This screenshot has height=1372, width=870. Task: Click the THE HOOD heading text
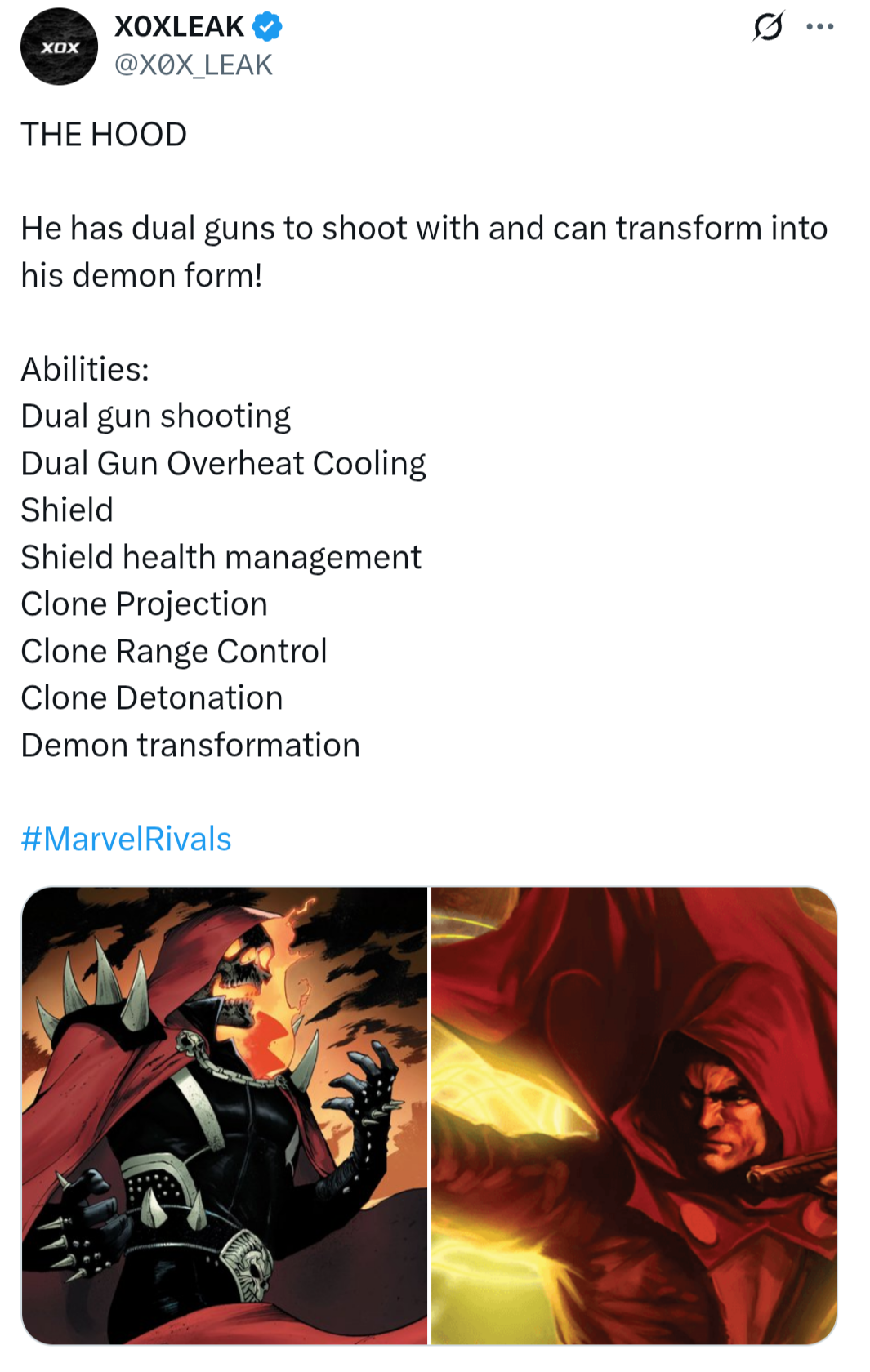pos(104,134)
